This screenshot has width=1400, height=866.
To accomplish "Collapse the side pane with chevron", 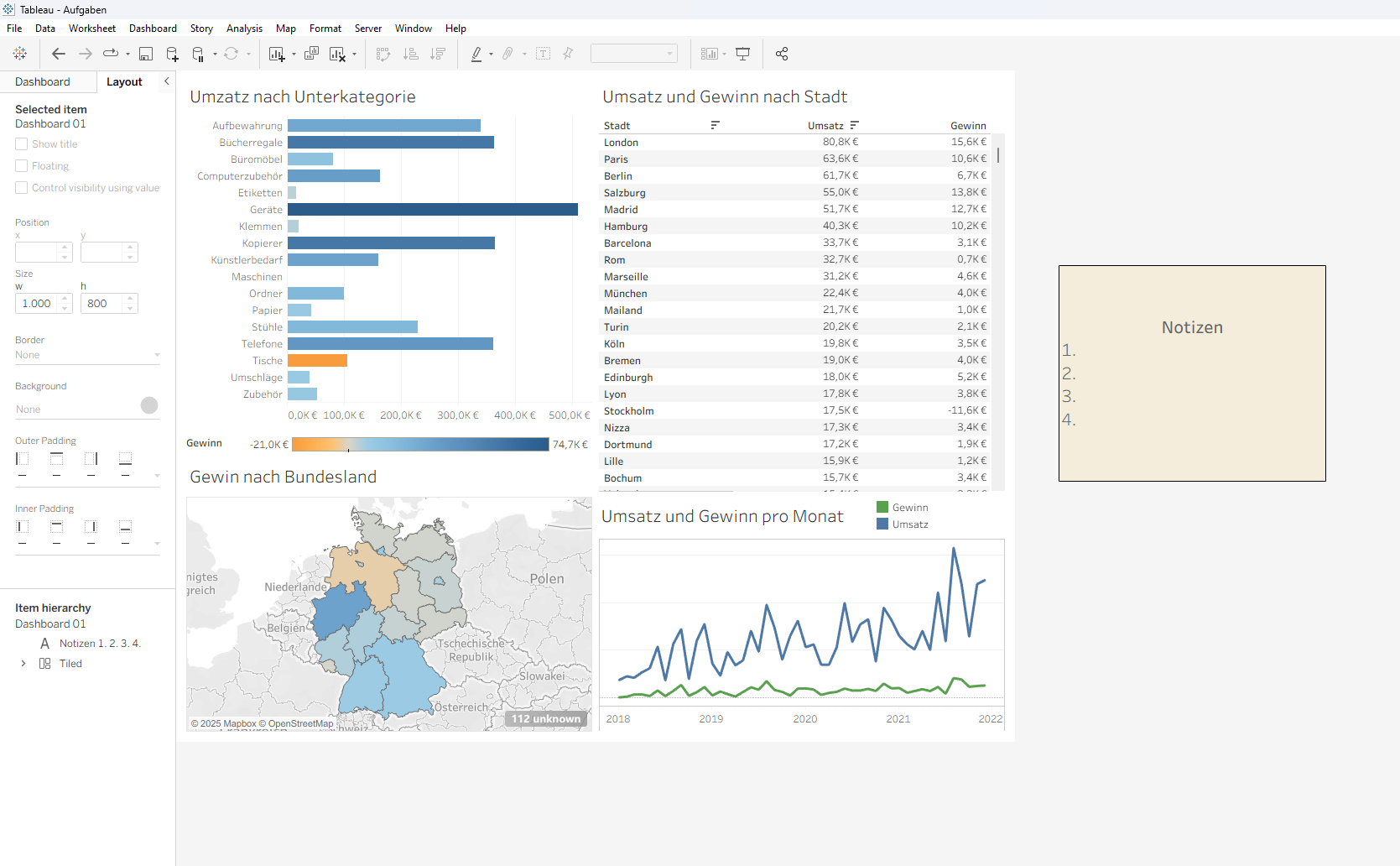I will [x=167, y=81].
